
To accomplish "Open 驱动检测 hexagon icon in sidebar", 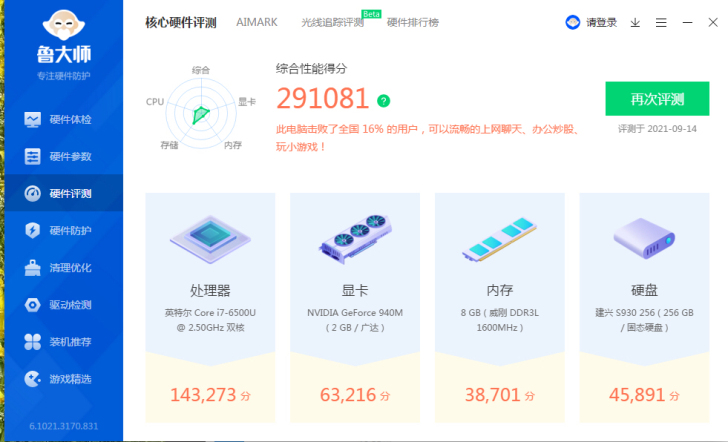I will pyautogui.click(x=32, y=305).
